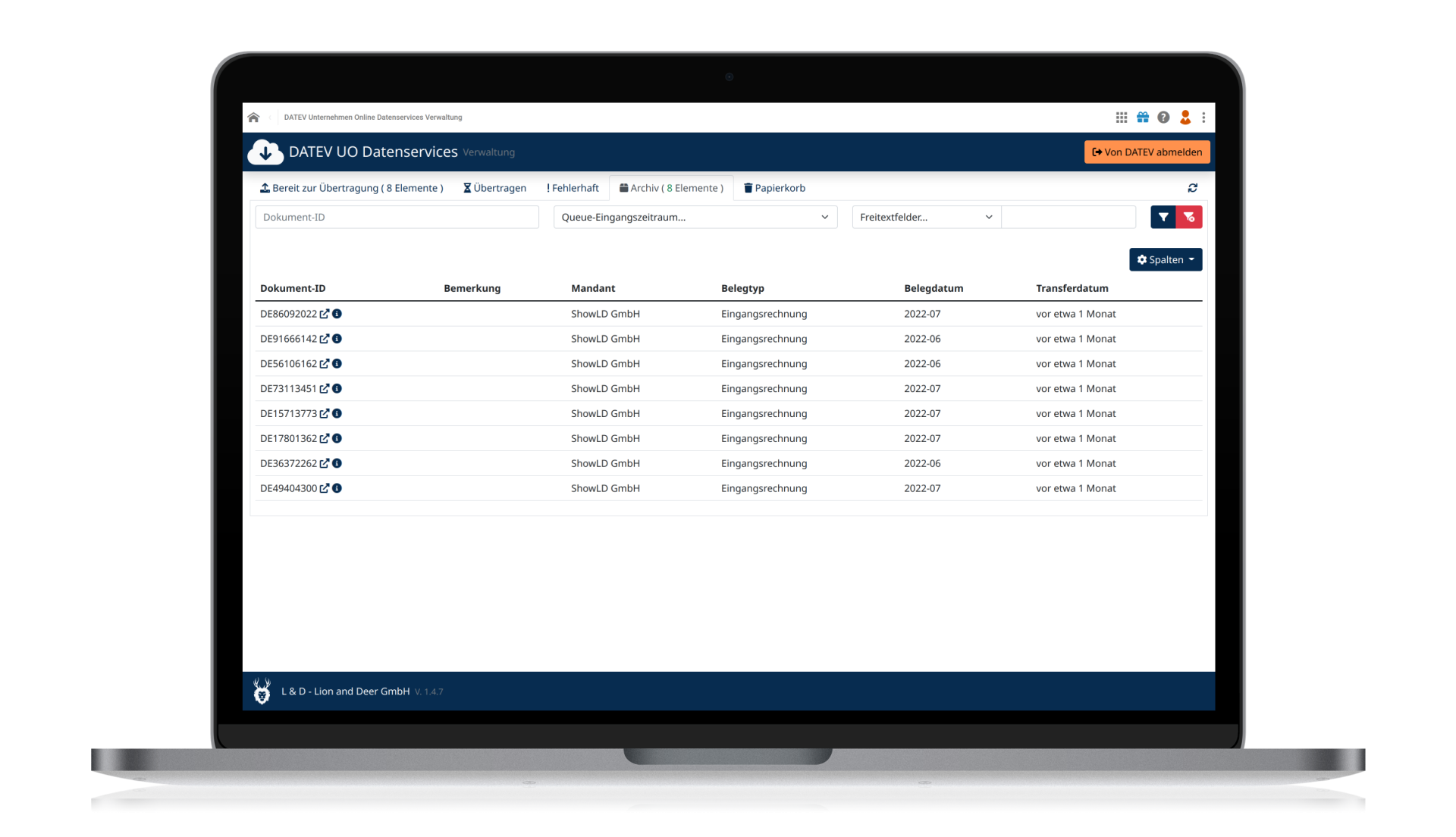Image resolution: width=1456 pixels, height=837 pixels.
Task: Open external link for DE15713773
Action: (x=325, y=414)
